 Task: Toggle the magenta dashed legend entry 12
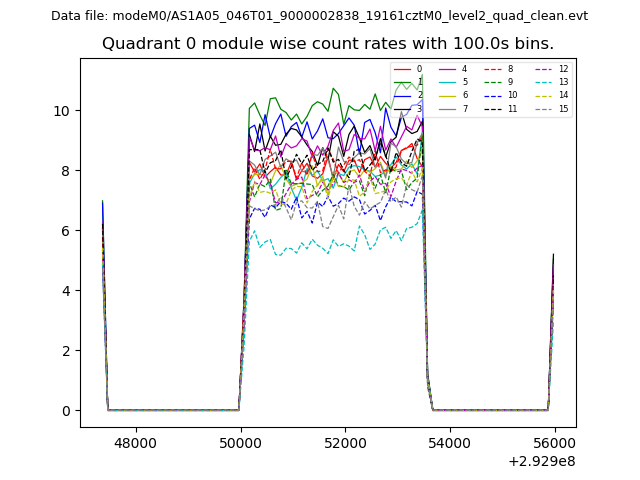click(x=547, y=69)
